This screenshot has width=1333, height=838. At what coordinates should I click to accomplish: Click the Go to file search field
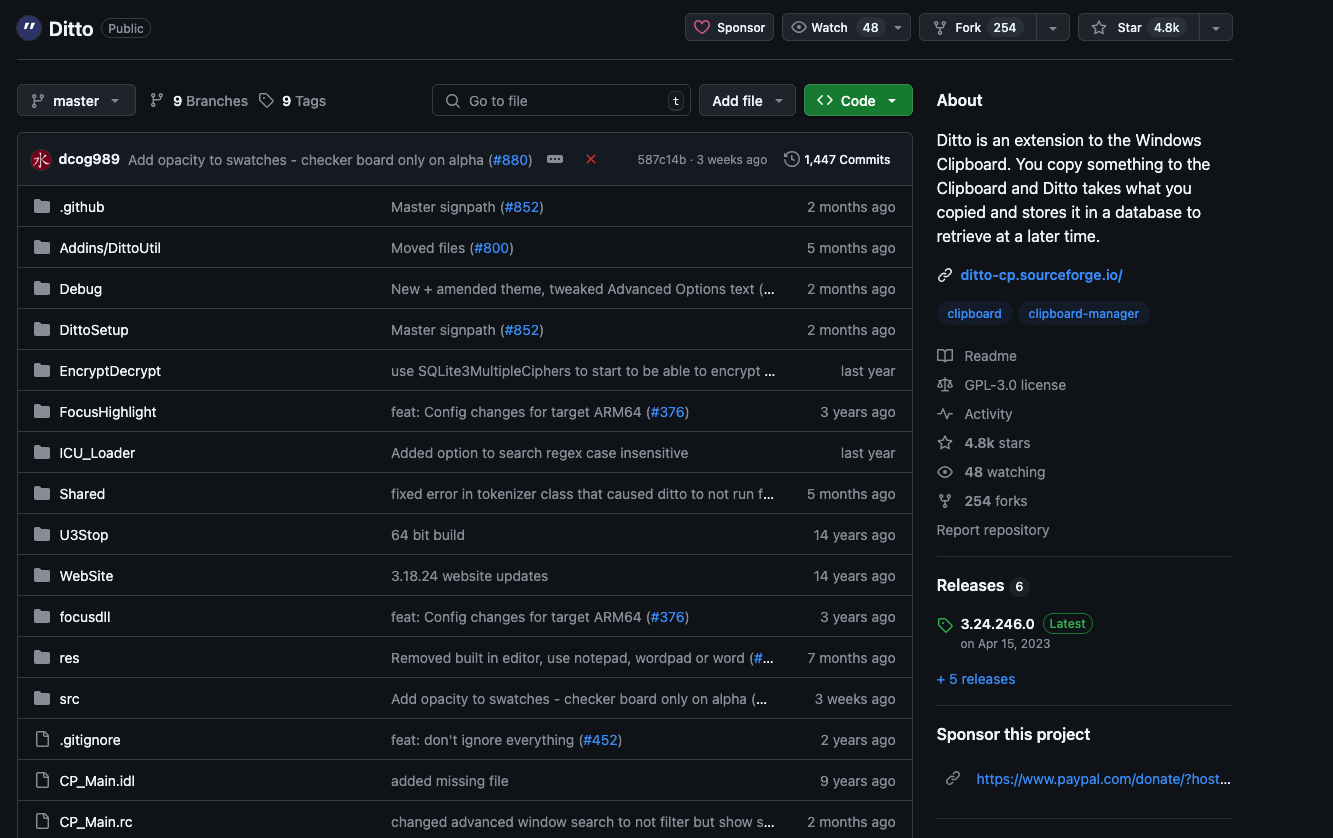561,101
